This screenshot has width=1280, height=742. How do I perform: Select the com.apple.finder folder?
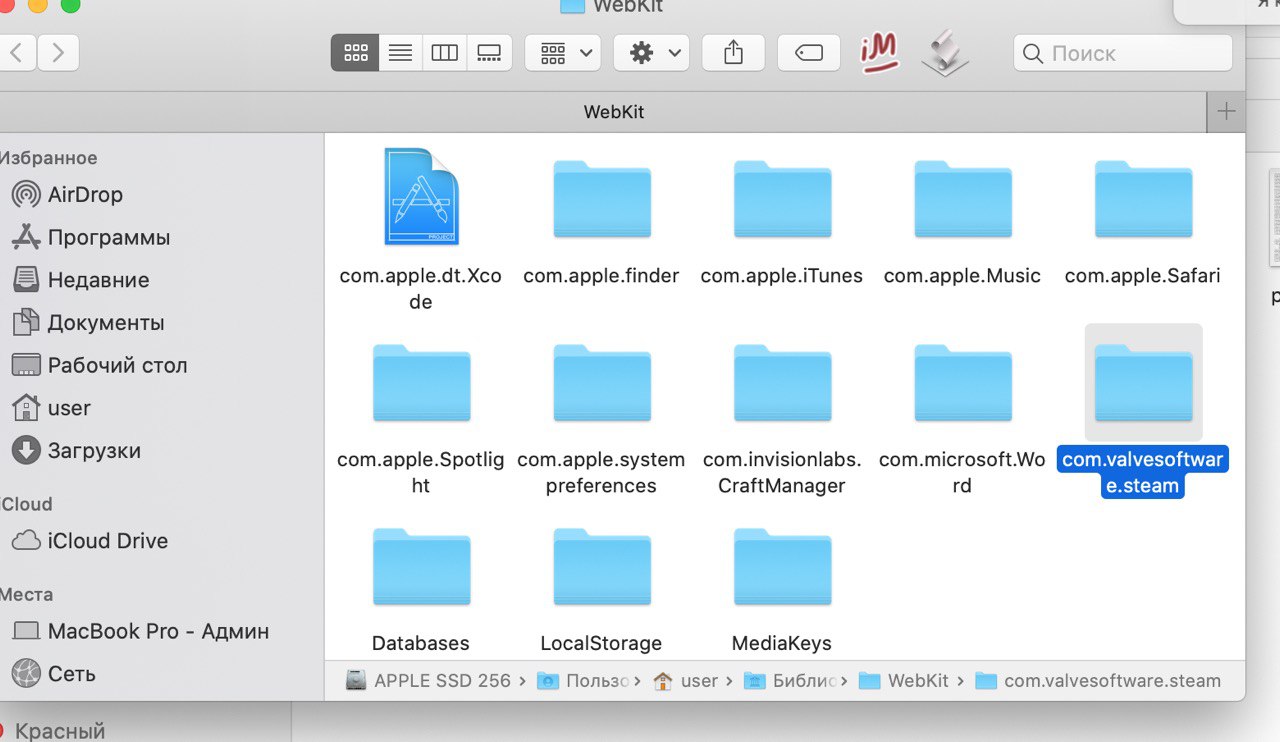click(602, 199)
